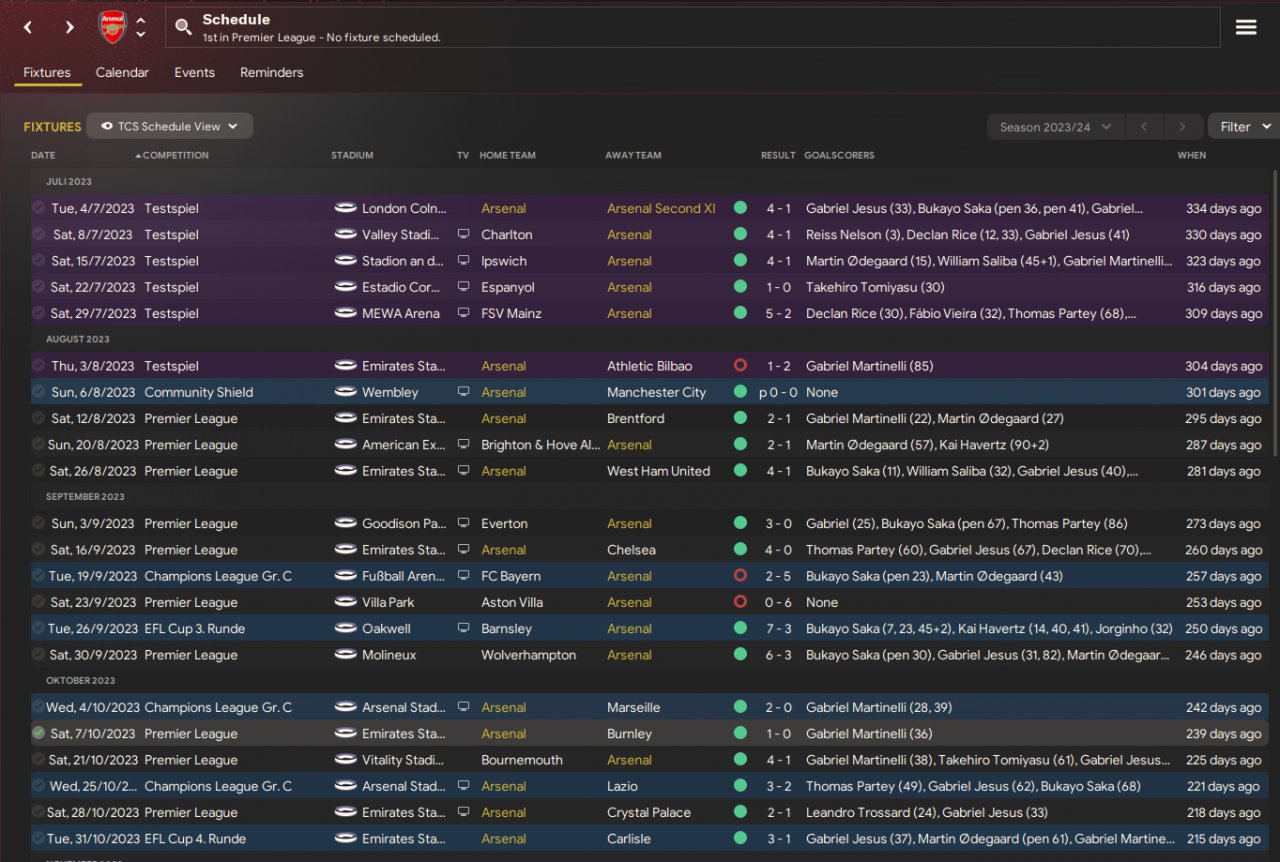The height and width of the screenshot is (862, 1280).
Task: Open the West Ham United team link
Action: (x=658, y=471)
